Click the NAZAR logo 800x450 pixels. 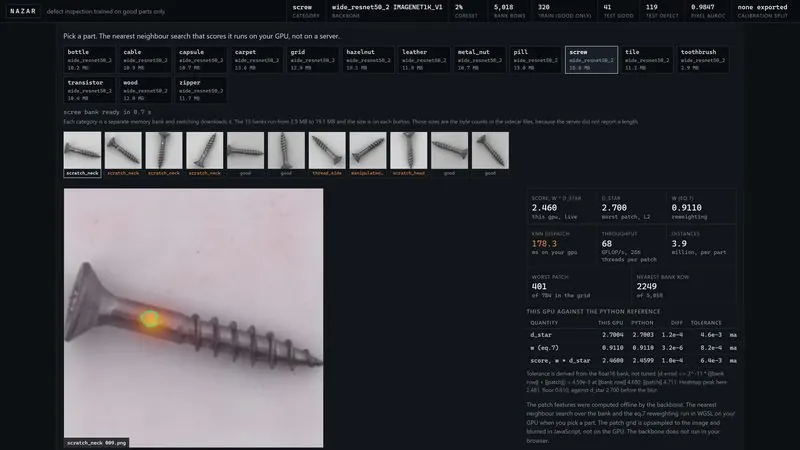tap(23, 11)
